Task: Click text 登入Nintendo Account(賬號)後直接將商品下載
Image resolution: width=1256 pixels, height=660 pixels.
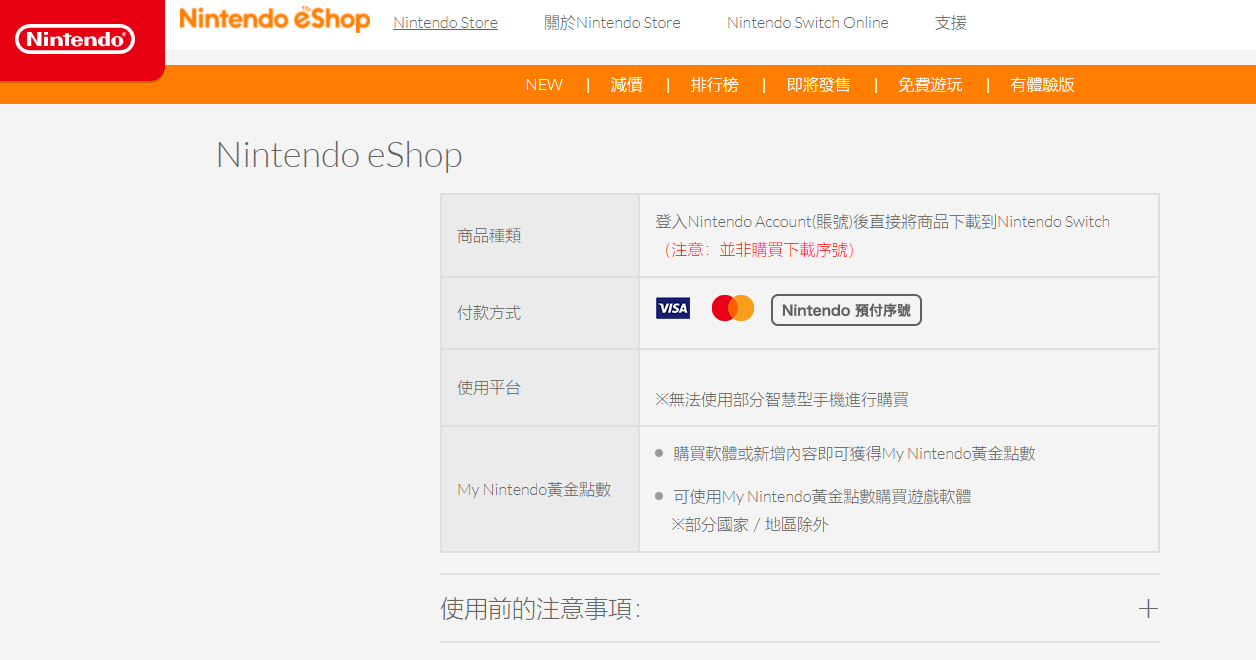Action: (883, 222)
